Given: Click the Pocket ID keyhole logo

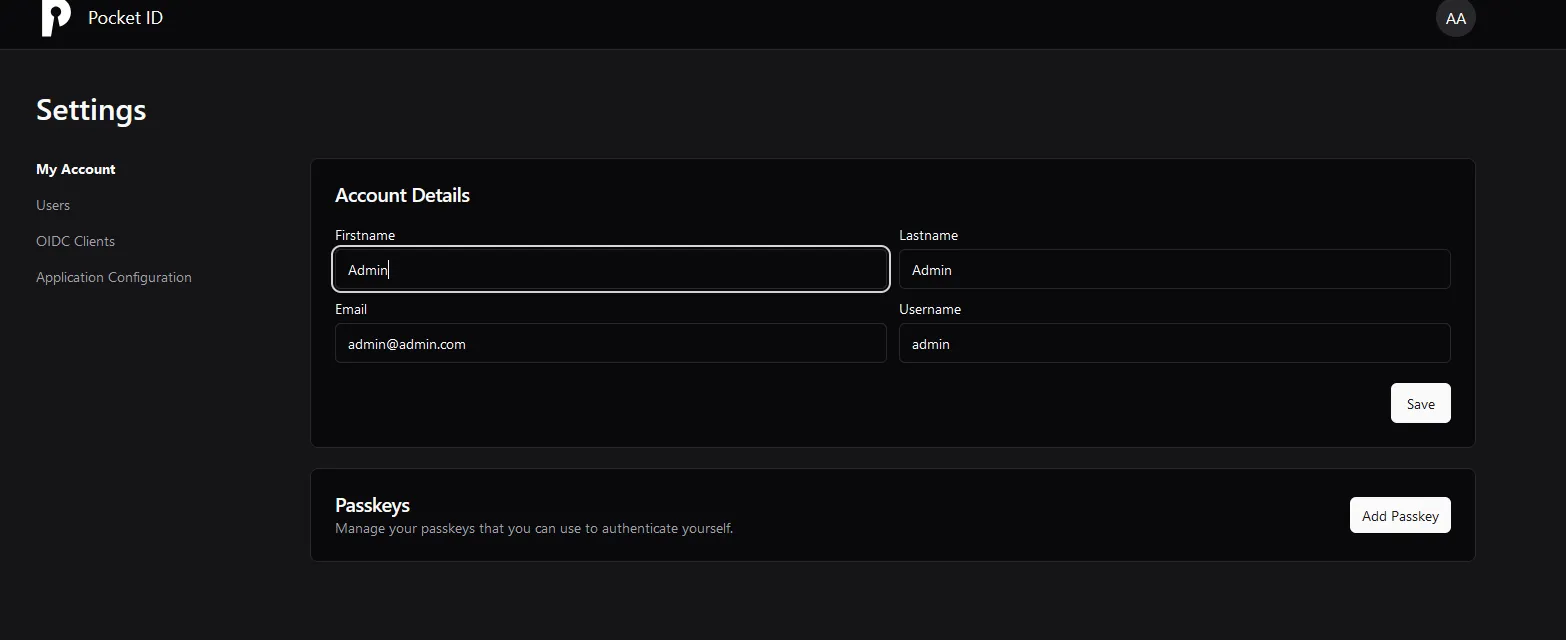Looking at the screenshot, I should tap(56, 18).
